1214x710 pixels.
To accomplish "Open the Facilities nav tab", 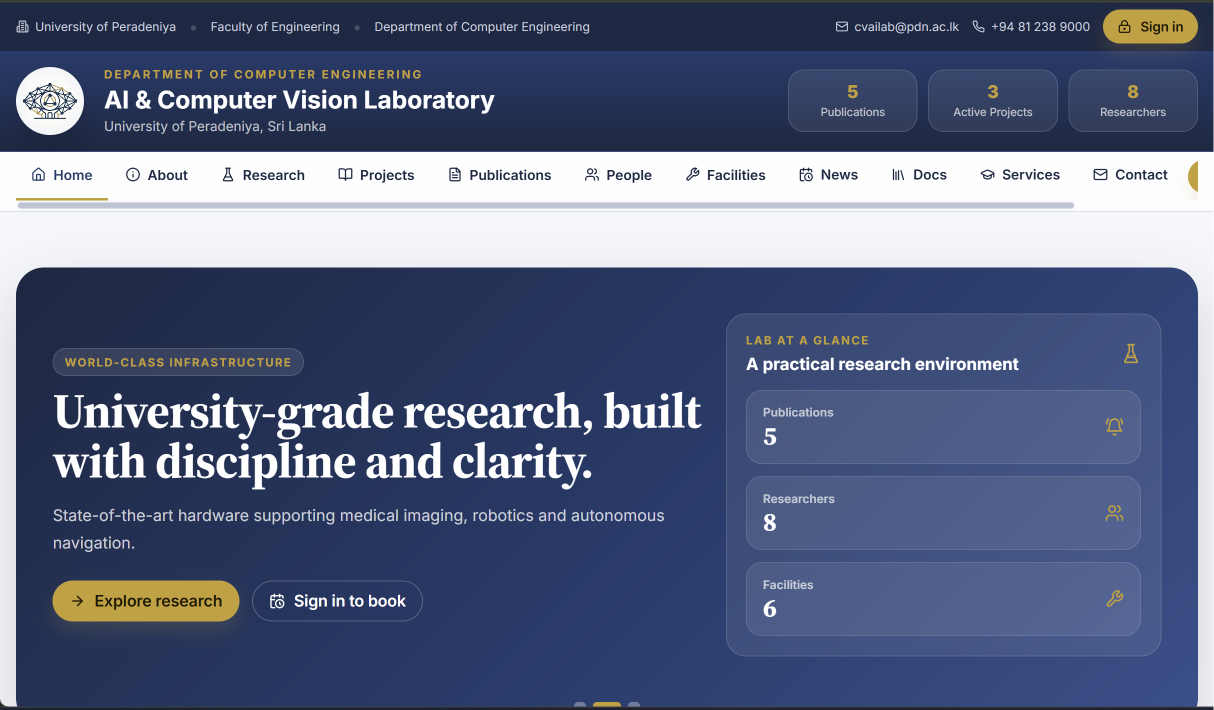I will [x=725, y=175].
